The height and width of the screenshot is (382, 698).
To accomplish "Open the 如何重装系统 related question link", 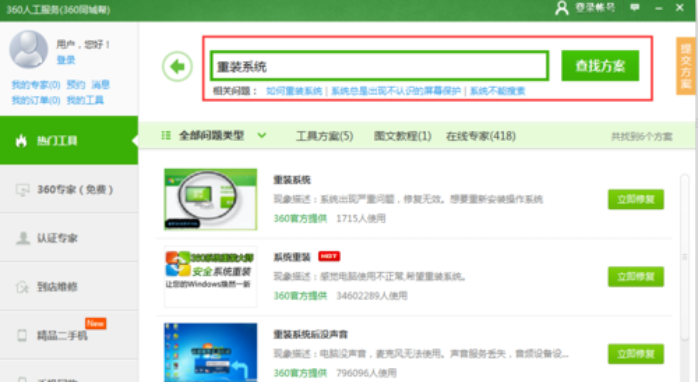I will pos(294,91).
